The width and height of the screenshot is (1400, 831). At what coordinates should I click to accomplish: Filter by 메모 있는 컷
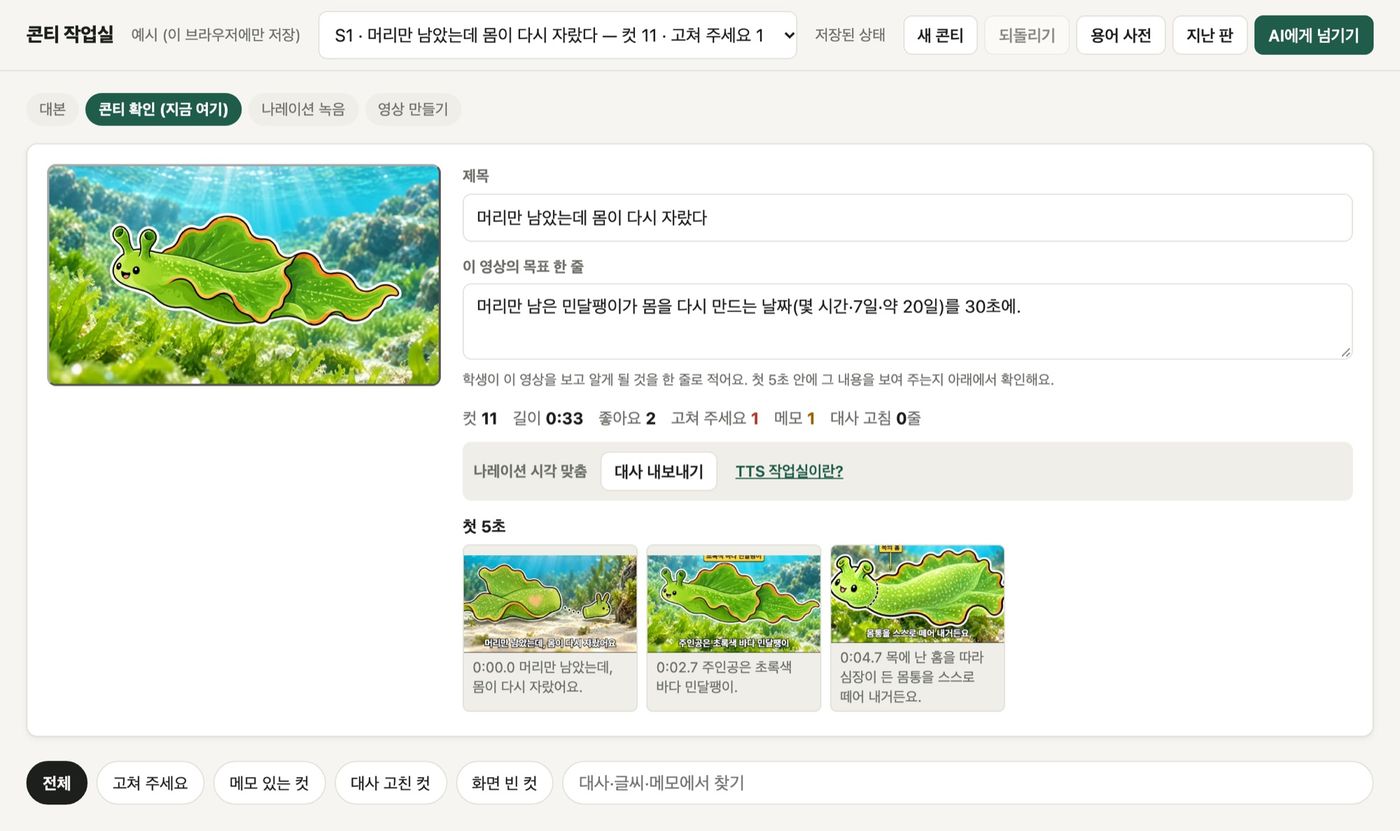(269, 783)
